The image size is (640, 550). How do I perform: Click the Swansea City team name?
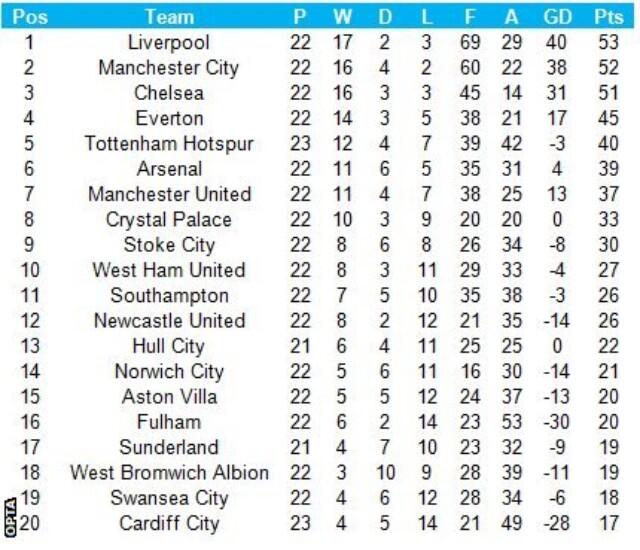[x=169, y=498]
